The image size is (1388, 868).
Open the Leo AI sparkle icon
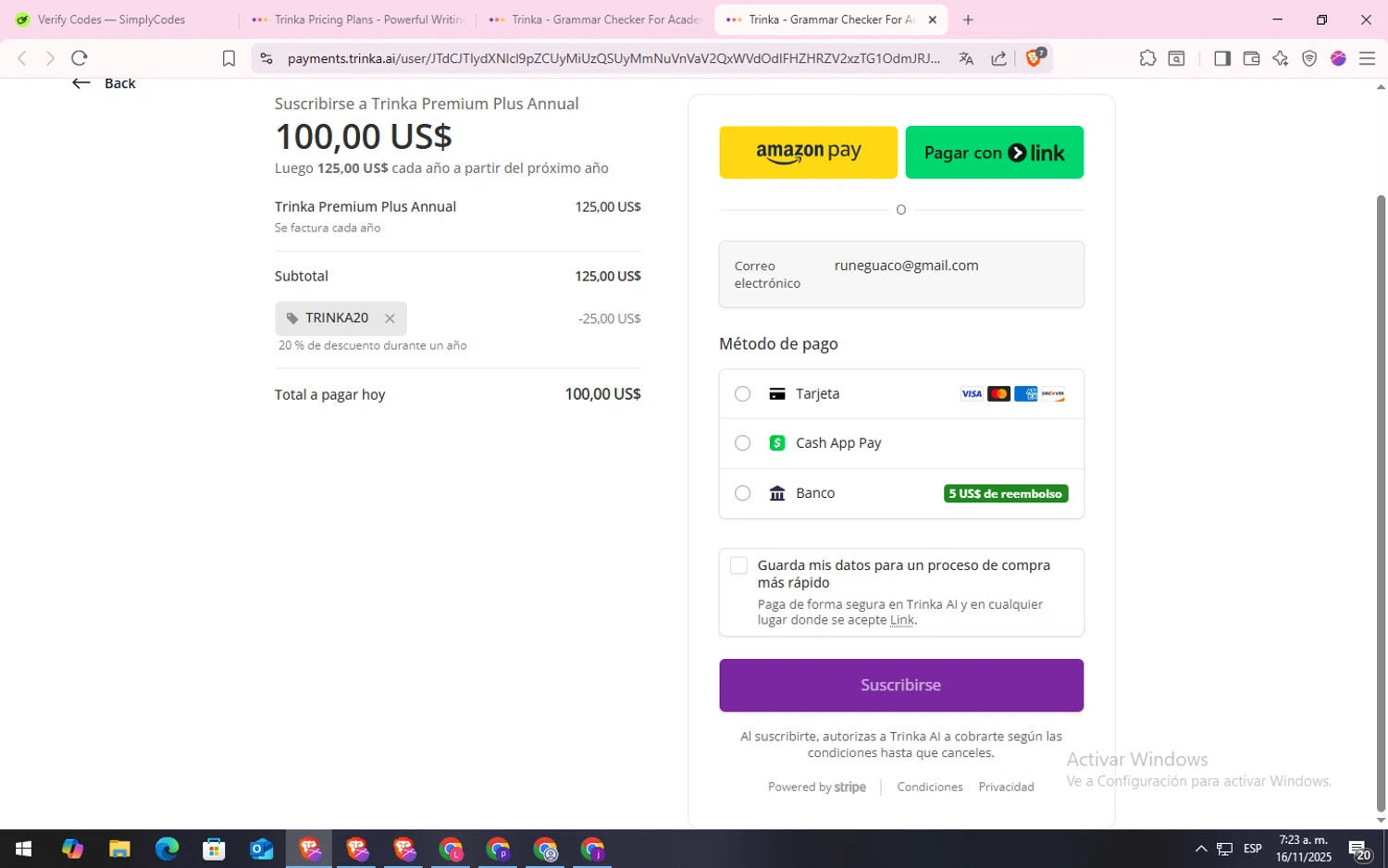1281,58
